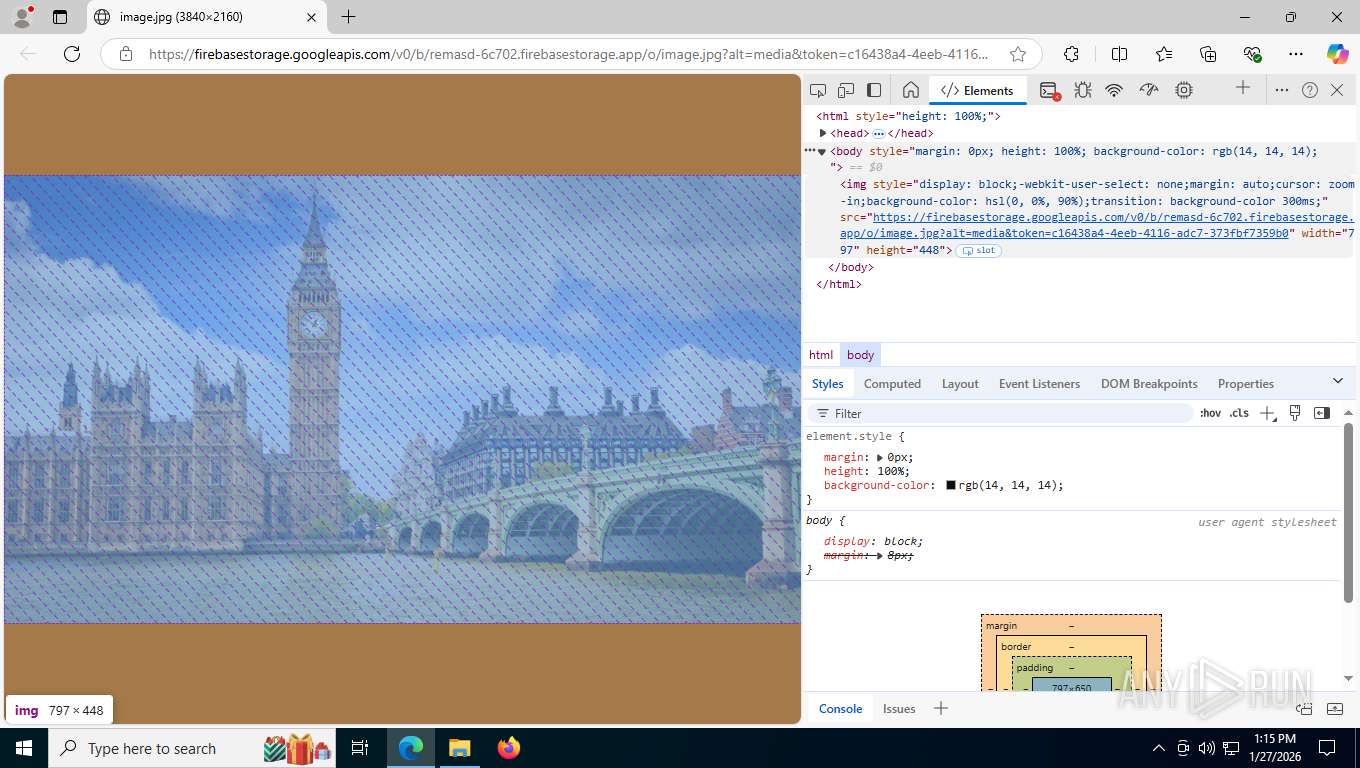Screen dimensions: 1360x768
Task: Switch to the Styles tab
Action: point(827,383)
